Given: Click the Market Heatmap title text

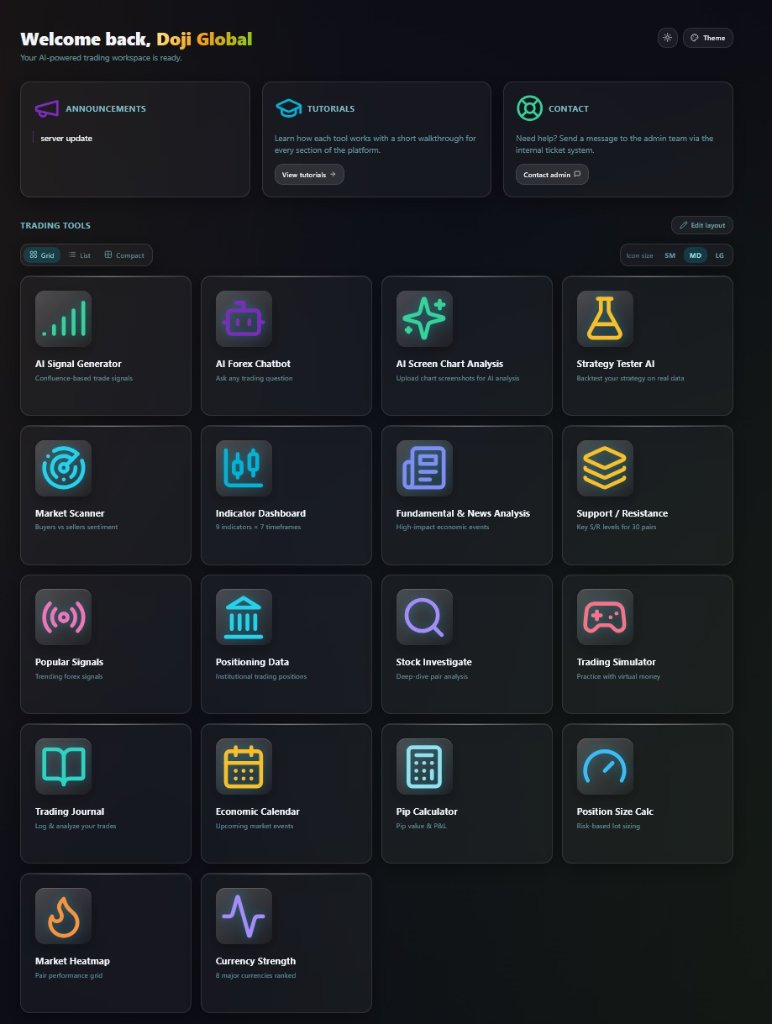Looking at the screenshot, I should (72, 961).
